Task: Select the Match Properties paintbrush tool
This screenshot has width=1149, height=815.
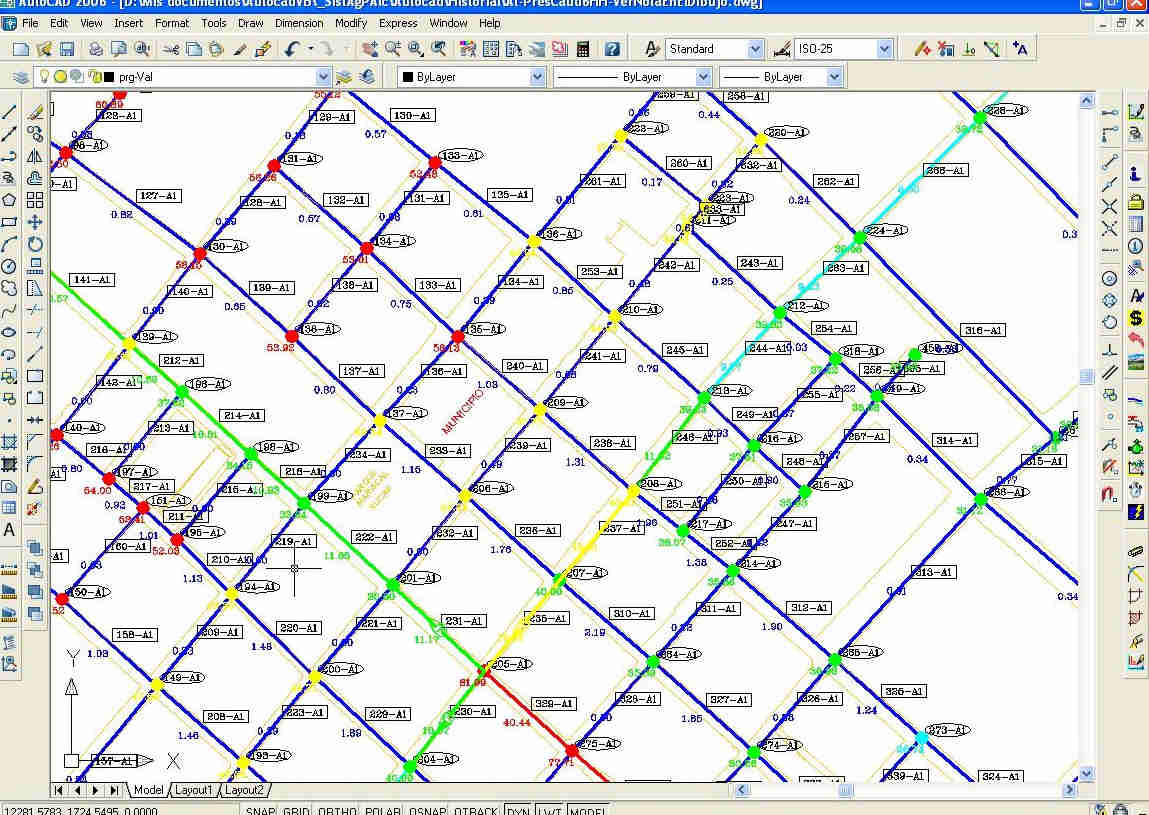Action: pyautogui.click(x=263, y=49)
